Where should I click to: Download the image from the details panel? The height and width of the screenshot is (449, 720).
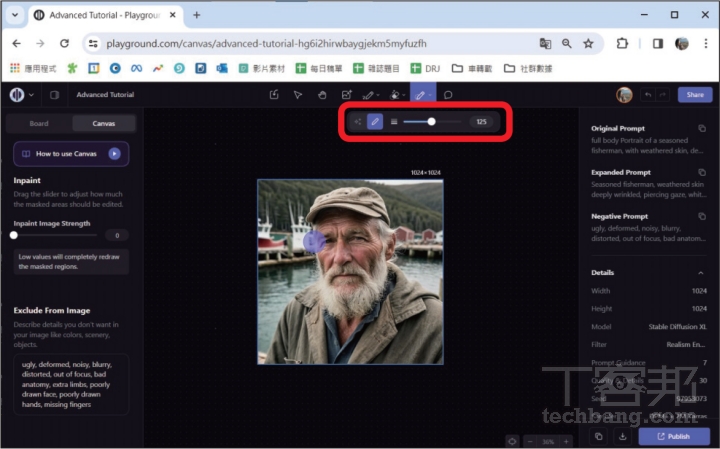[623, 436]
